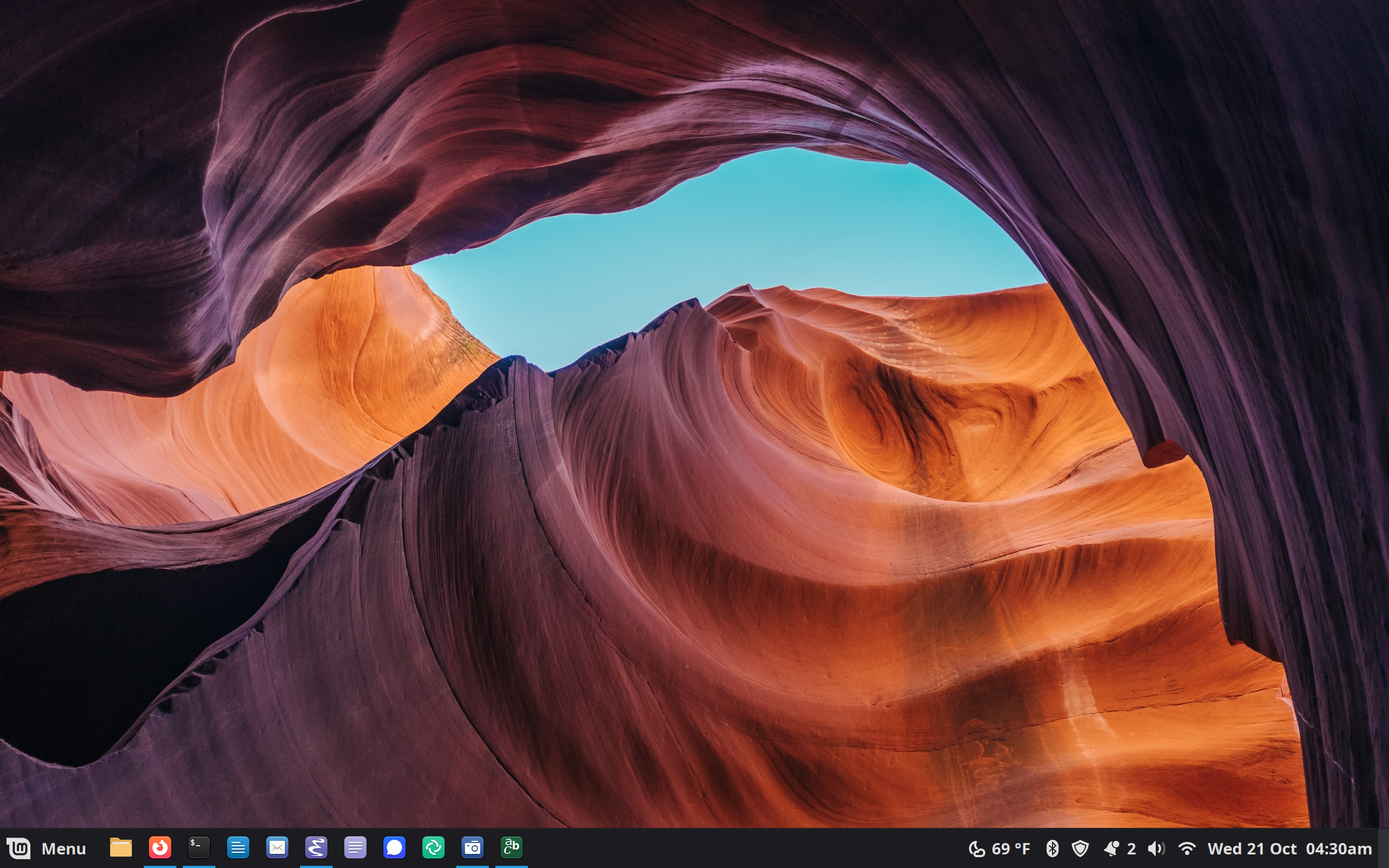The height and width of the screenshot is (868, 1389).
Task: Open the camera screenshot app icon
Action: pos(473,847)
